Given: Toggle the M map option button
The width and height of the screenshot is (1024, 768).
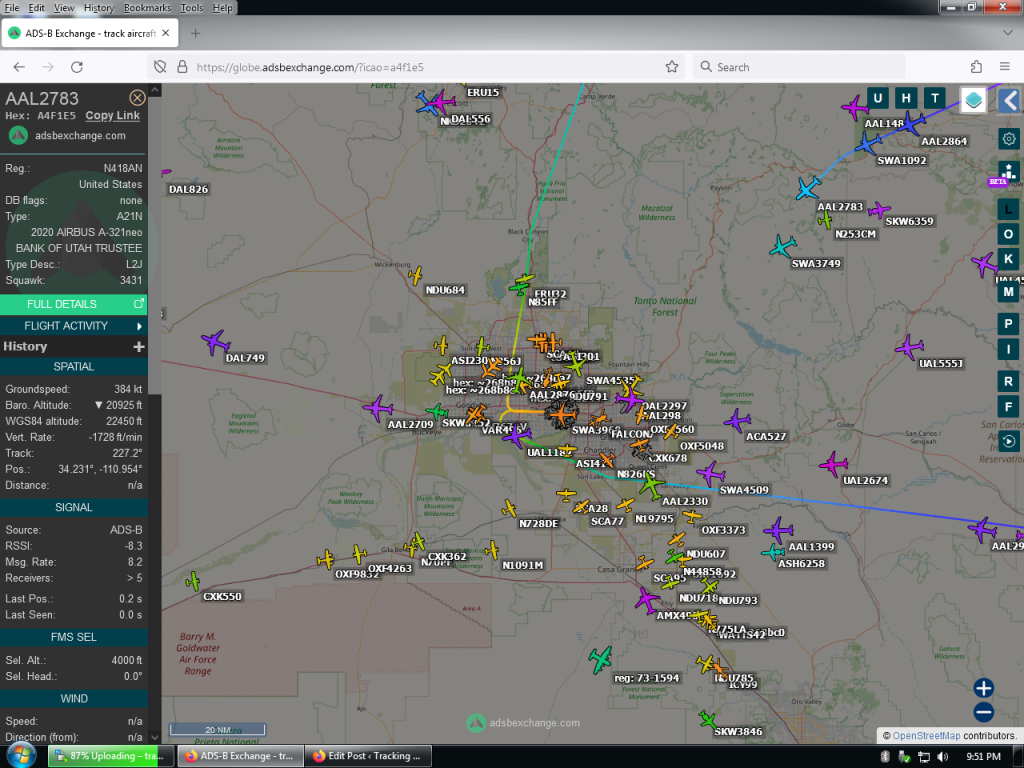Looking at the screenshot, I should [x=1008, y=292].
